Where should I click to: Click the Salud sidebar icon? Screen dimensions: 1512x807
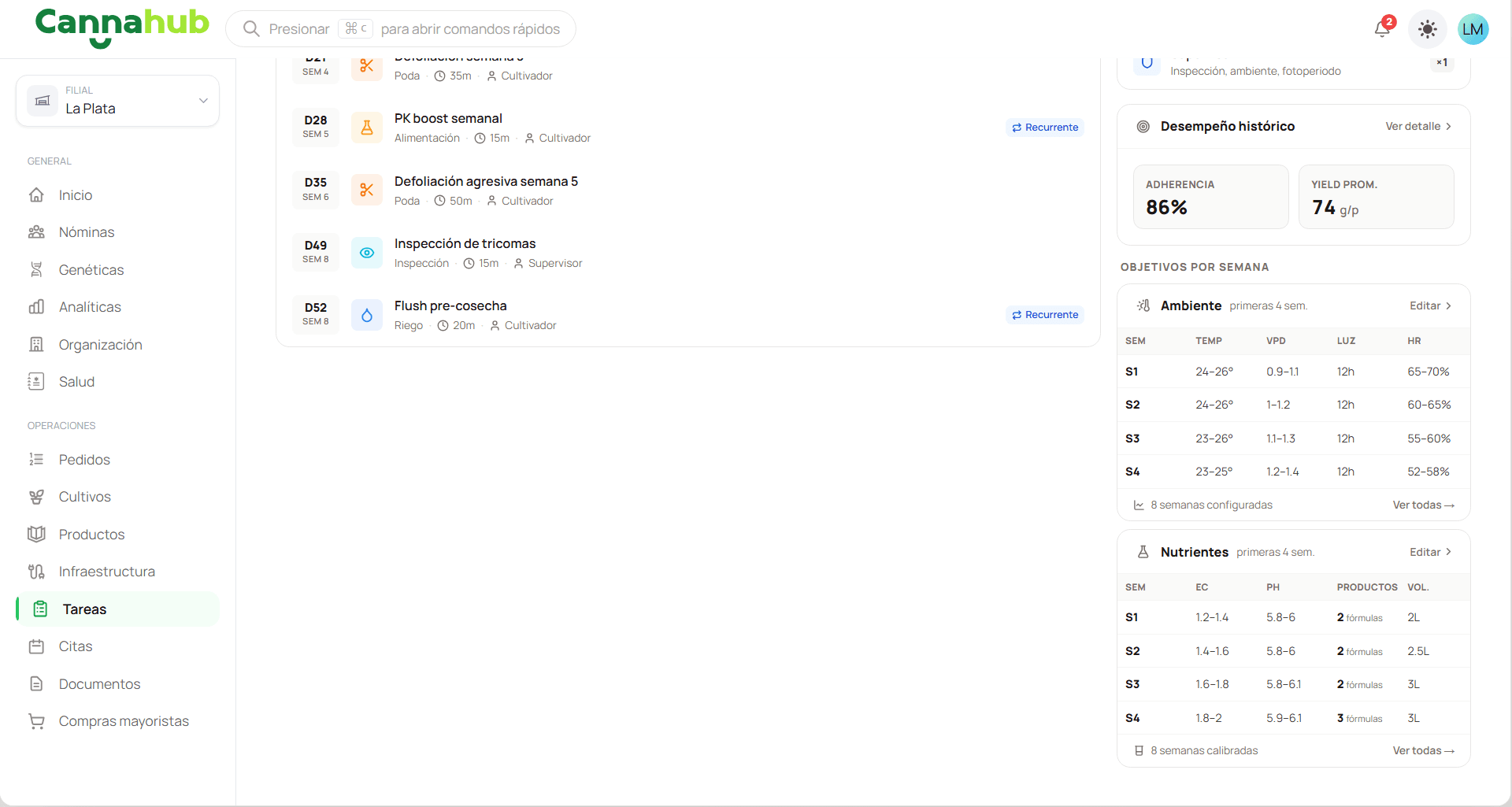point(36,382)
